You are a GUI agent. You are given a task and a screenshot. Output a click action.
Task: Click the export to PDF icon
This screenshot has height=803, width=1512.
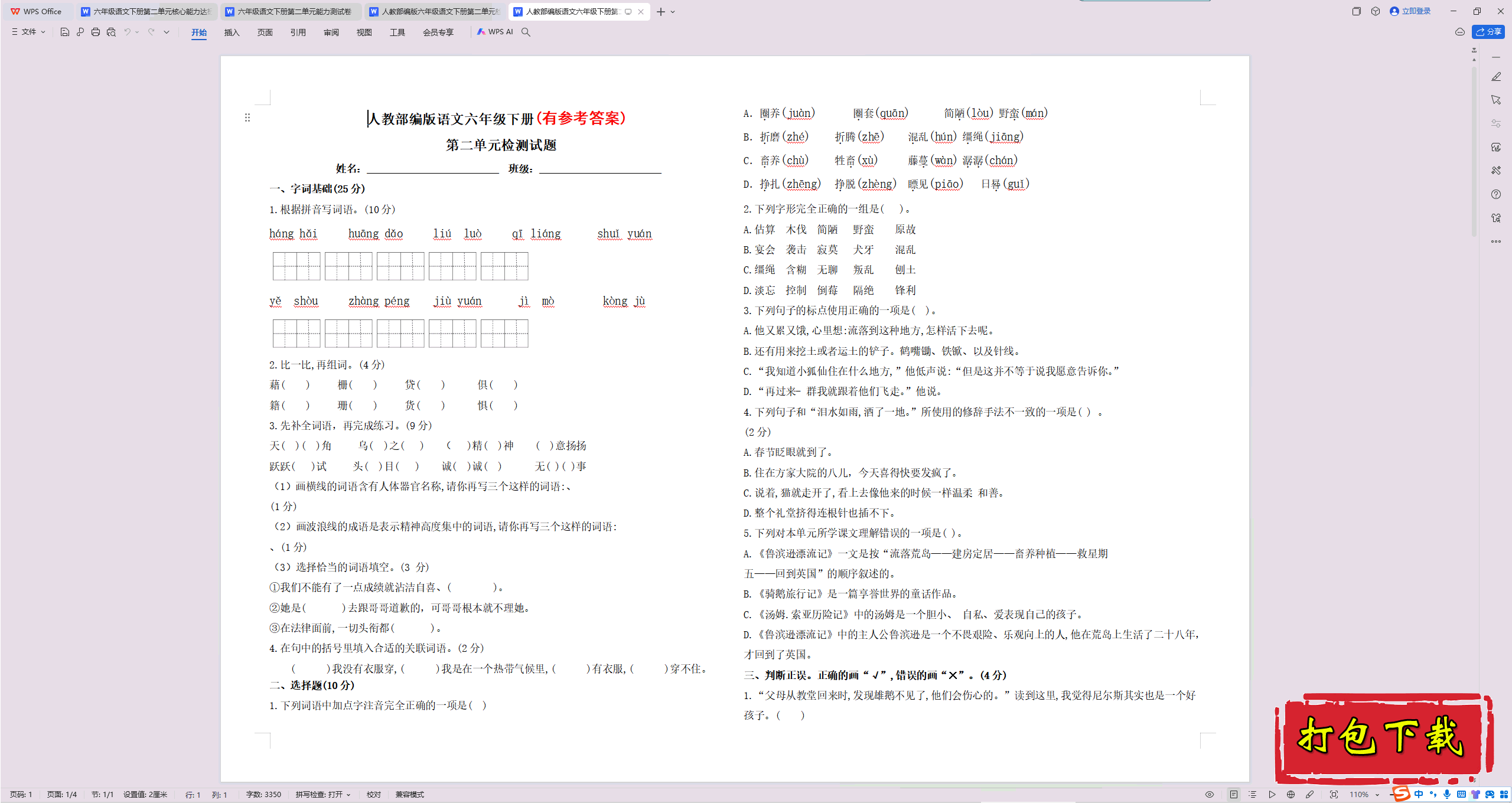(80, 32)
